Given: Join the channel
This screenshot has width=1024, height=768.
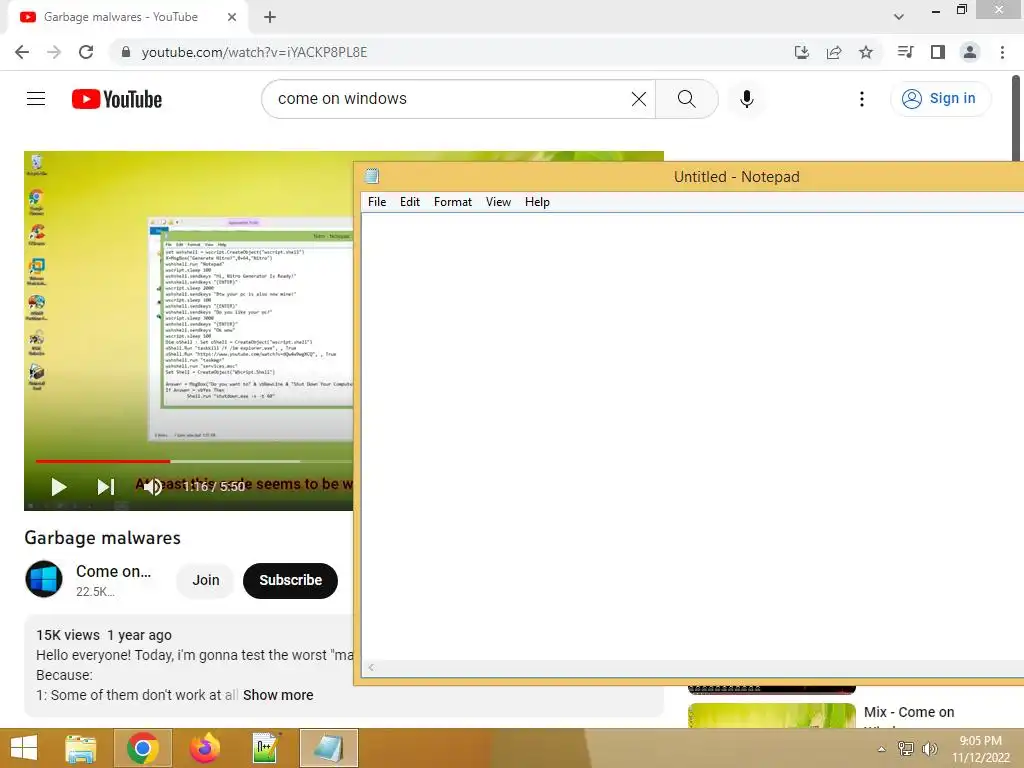Looking at the screenshot, I should [206, 580].
